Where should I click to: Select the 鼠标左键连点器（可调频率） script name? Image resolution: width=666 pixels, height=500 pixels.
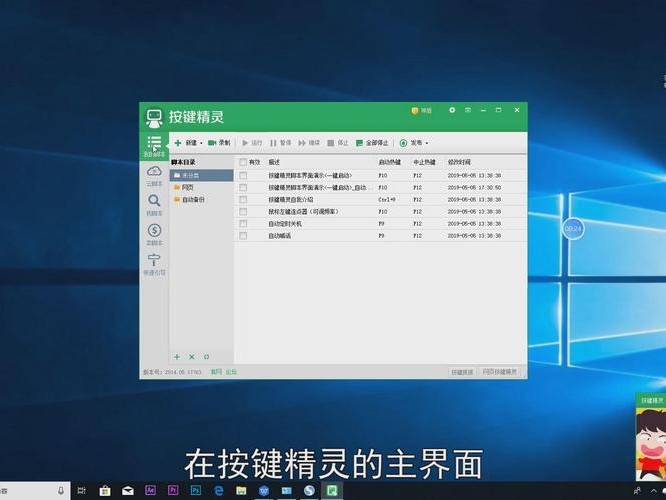(303, 212)
